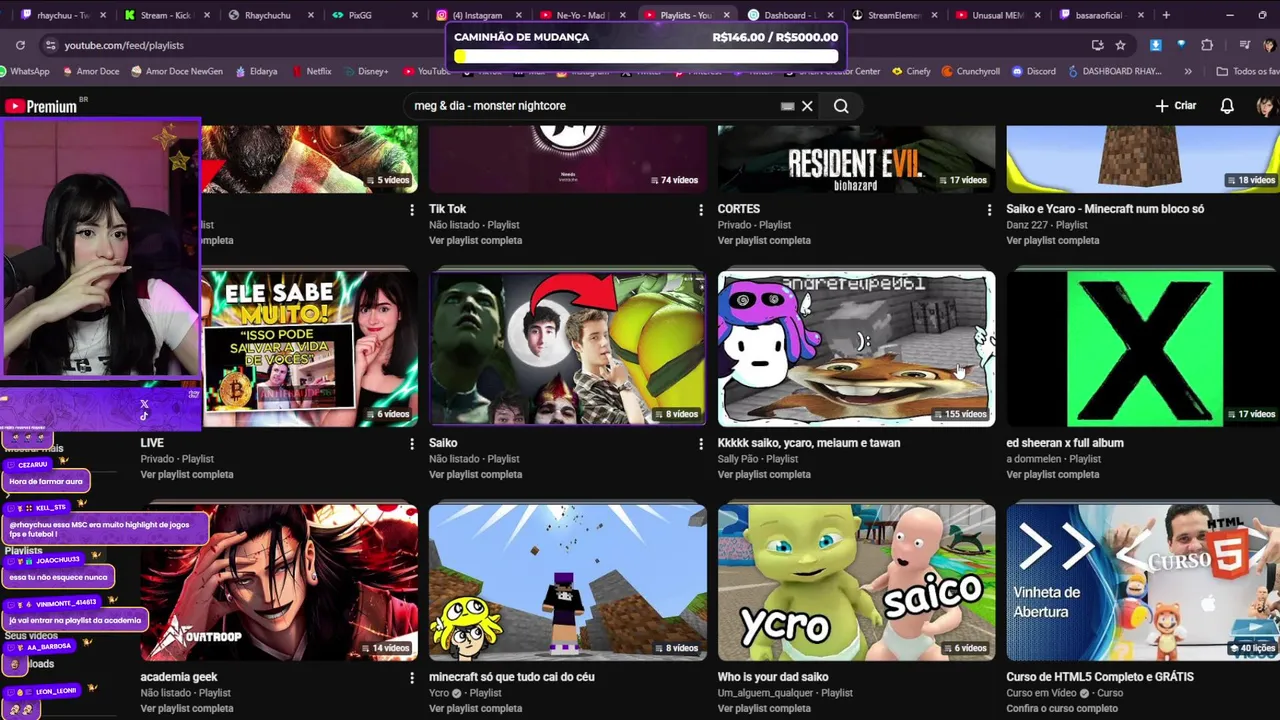
Task: Open the DASHBOARD RHAY bookmark
Action: pos(1114,72)
